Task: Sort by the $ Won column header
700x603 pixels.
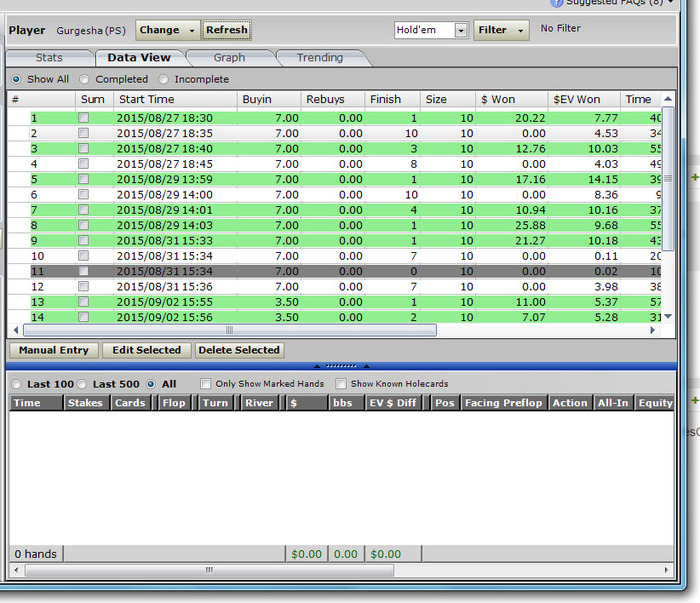Action: 511,99
